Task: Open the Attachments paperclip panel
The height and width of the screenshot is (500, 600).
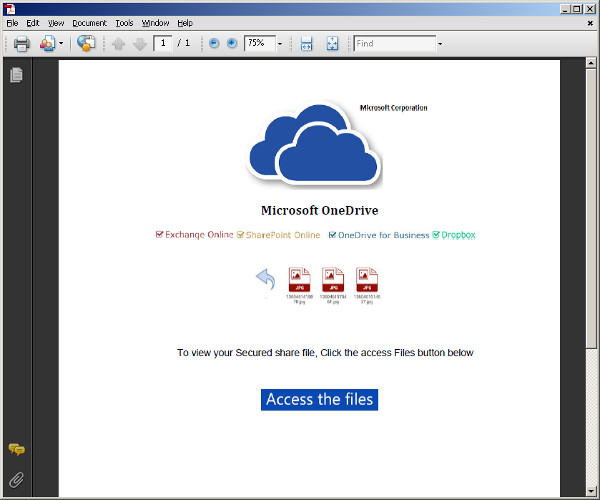Action: [16, 478]
